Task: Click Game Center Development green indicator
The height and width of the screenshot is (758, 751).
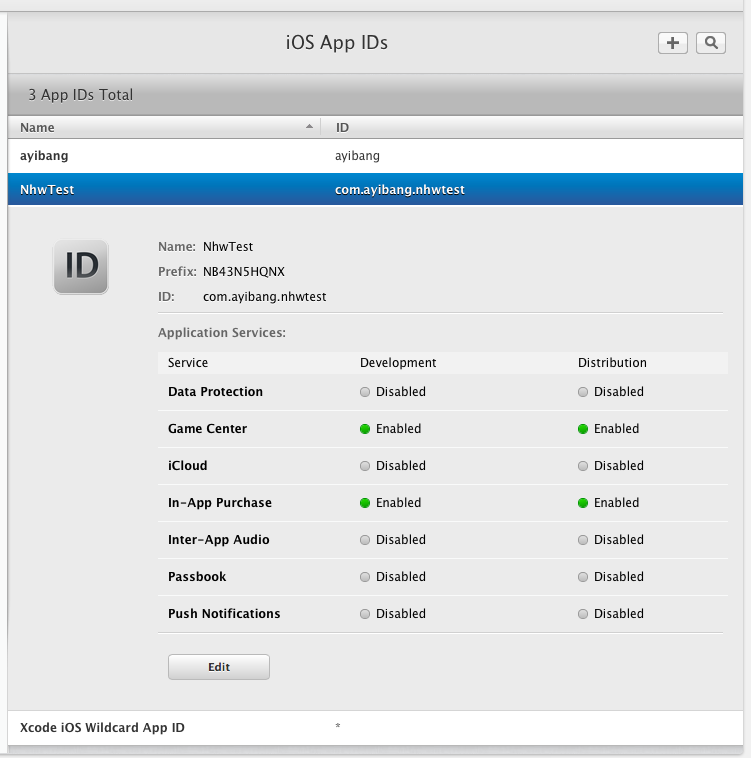Action: [x=365, y=429]
